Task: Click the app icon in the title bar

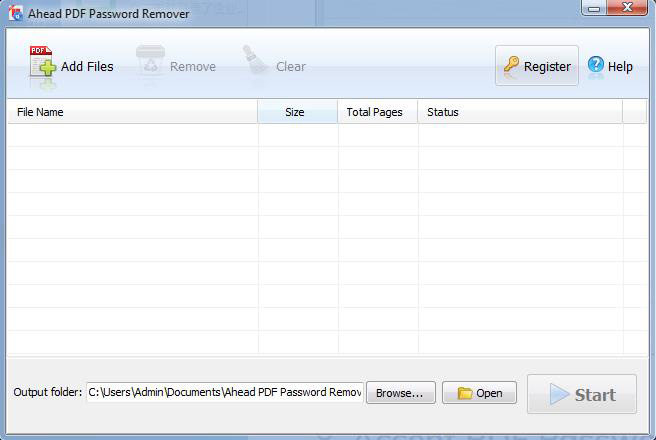Action: point(15,14)
